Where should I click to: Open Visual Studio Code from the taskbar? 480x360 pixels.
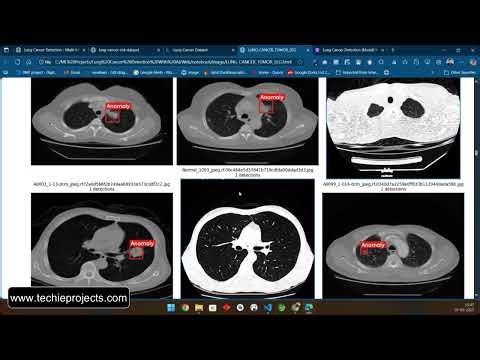268,308
